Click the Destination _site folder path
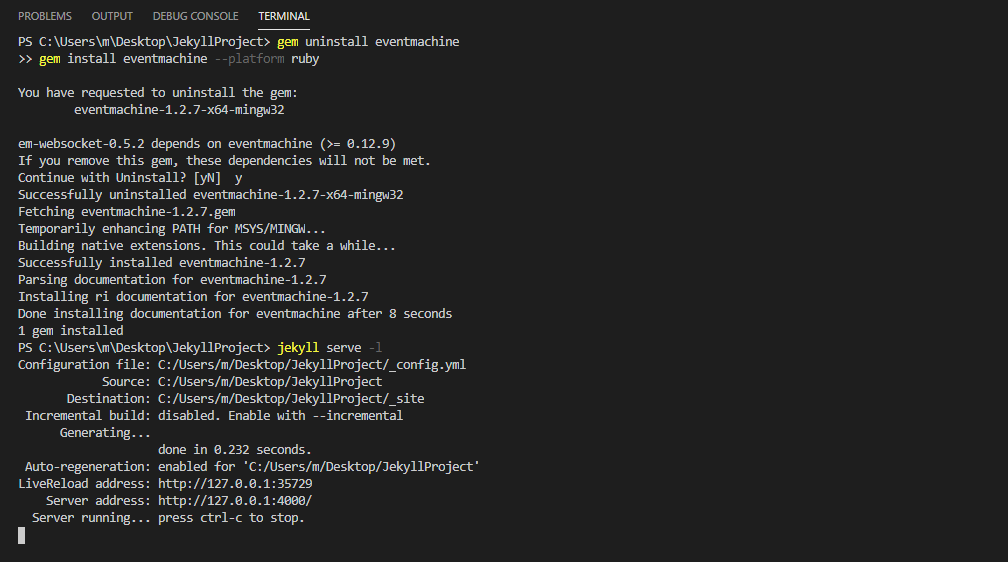Screen dimensions: 1008x562 [x=291, y=398]
